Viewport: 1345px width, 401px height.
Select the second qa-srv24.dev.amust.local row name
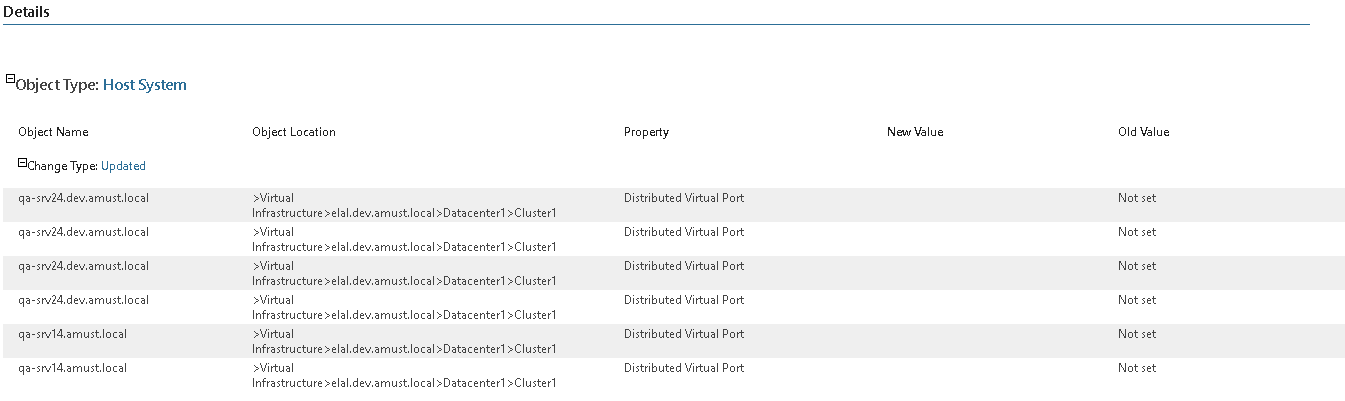(x=83, y=232)
